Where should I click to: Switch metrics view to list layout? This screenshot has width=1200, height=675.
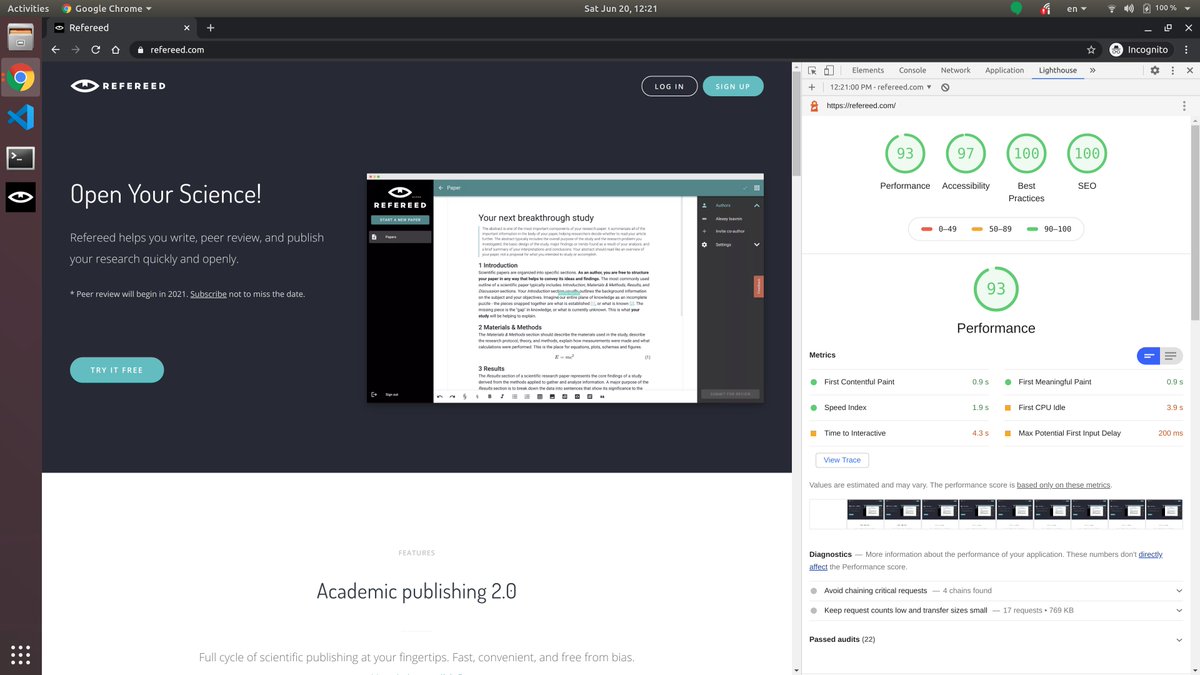[1168, 355]
